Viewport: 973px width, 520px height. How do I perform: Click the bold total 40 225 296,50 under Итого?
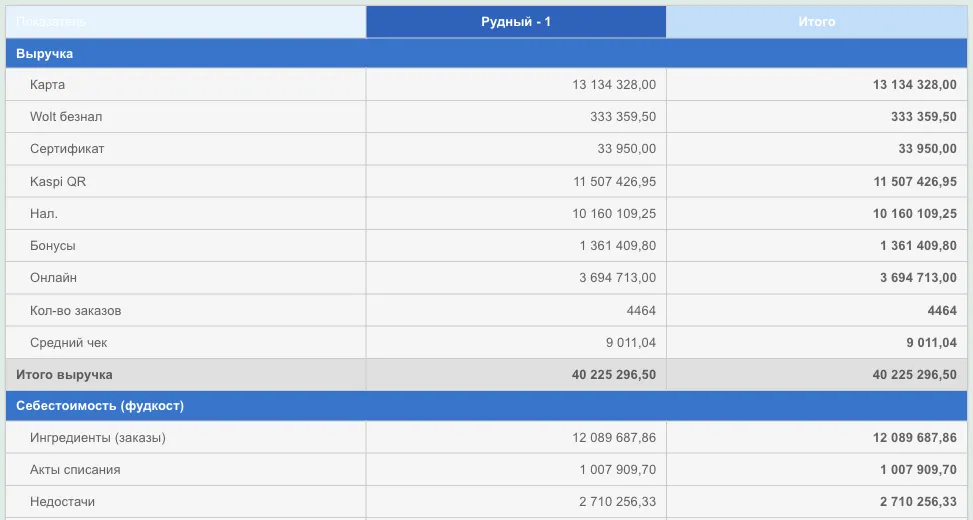pyautogui.click(x=915, y=375)
